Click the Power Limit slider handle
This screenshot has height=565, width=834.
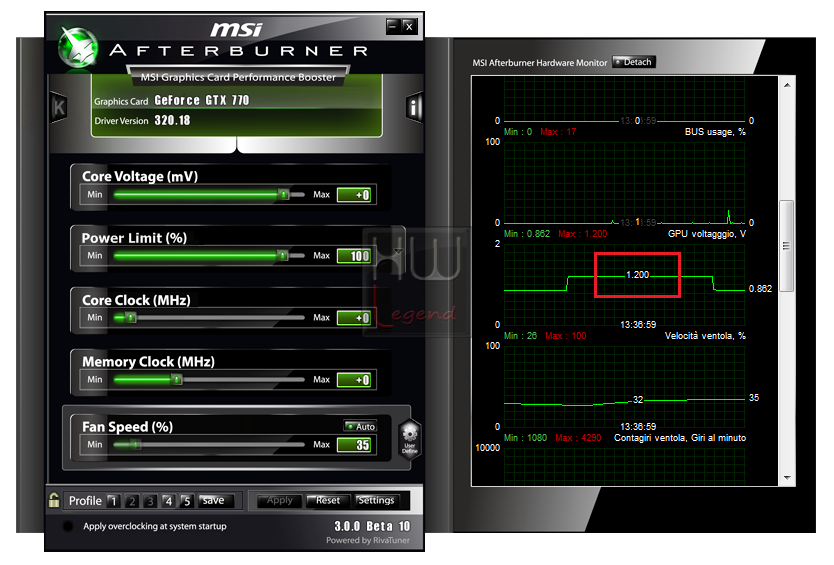pos(283,256)
